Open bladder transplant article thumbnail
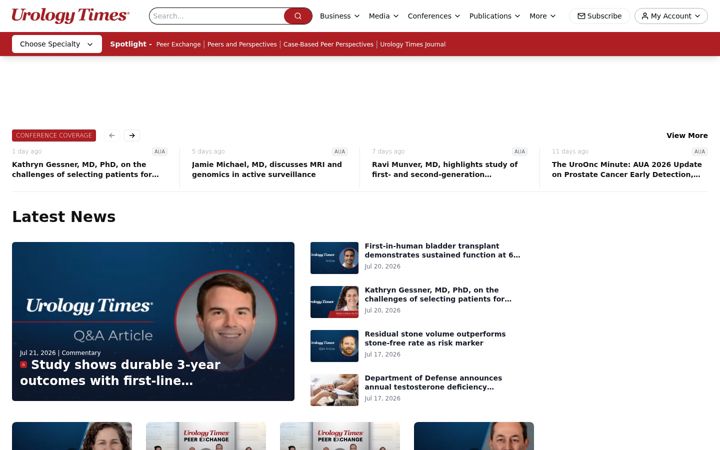720x450 pixels. (334, 258)
